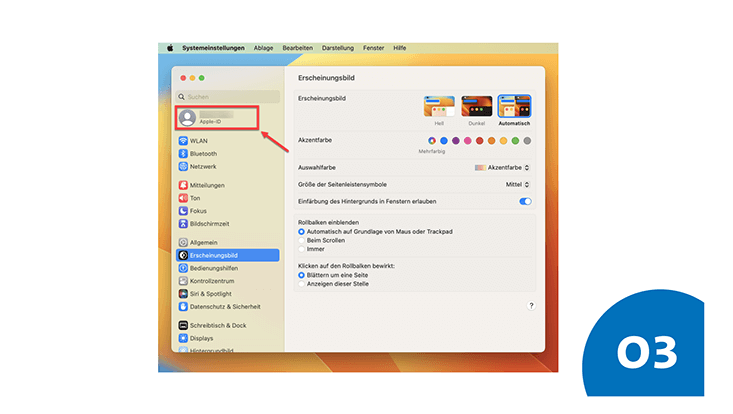The height and width of the screenshot is (414, 733).
Task: Click the Bildschirmzeit hourglass icon
Action: pos(183,224)
